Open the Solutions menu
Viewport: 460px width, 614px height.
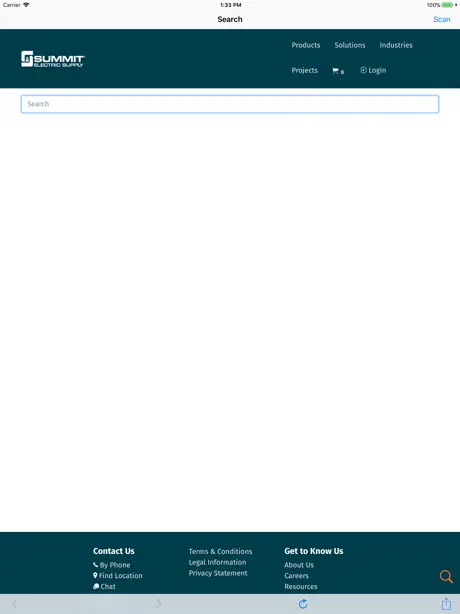tap(350, 45)
